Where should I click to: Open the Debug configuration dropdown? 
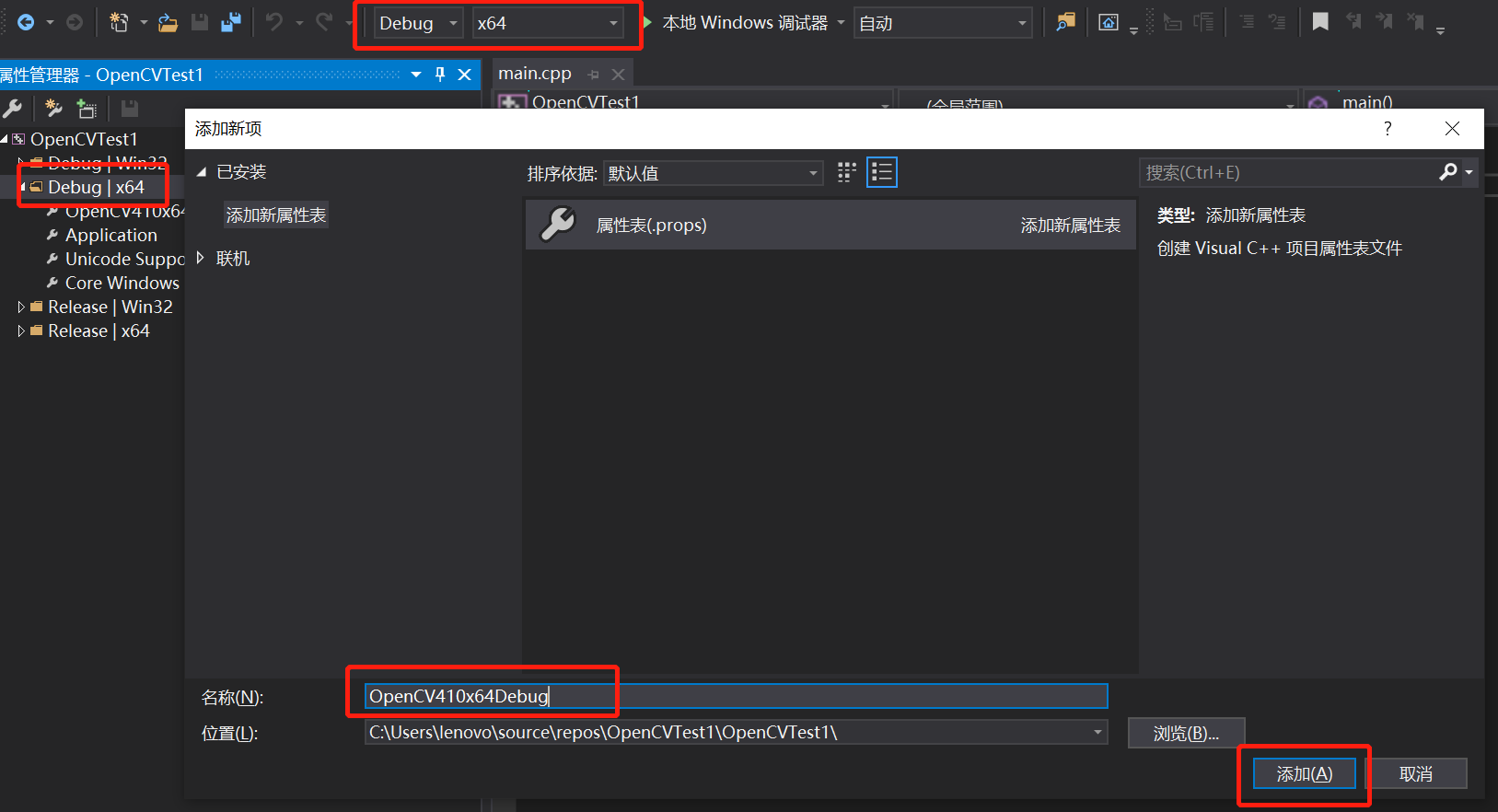click(418, 23)
